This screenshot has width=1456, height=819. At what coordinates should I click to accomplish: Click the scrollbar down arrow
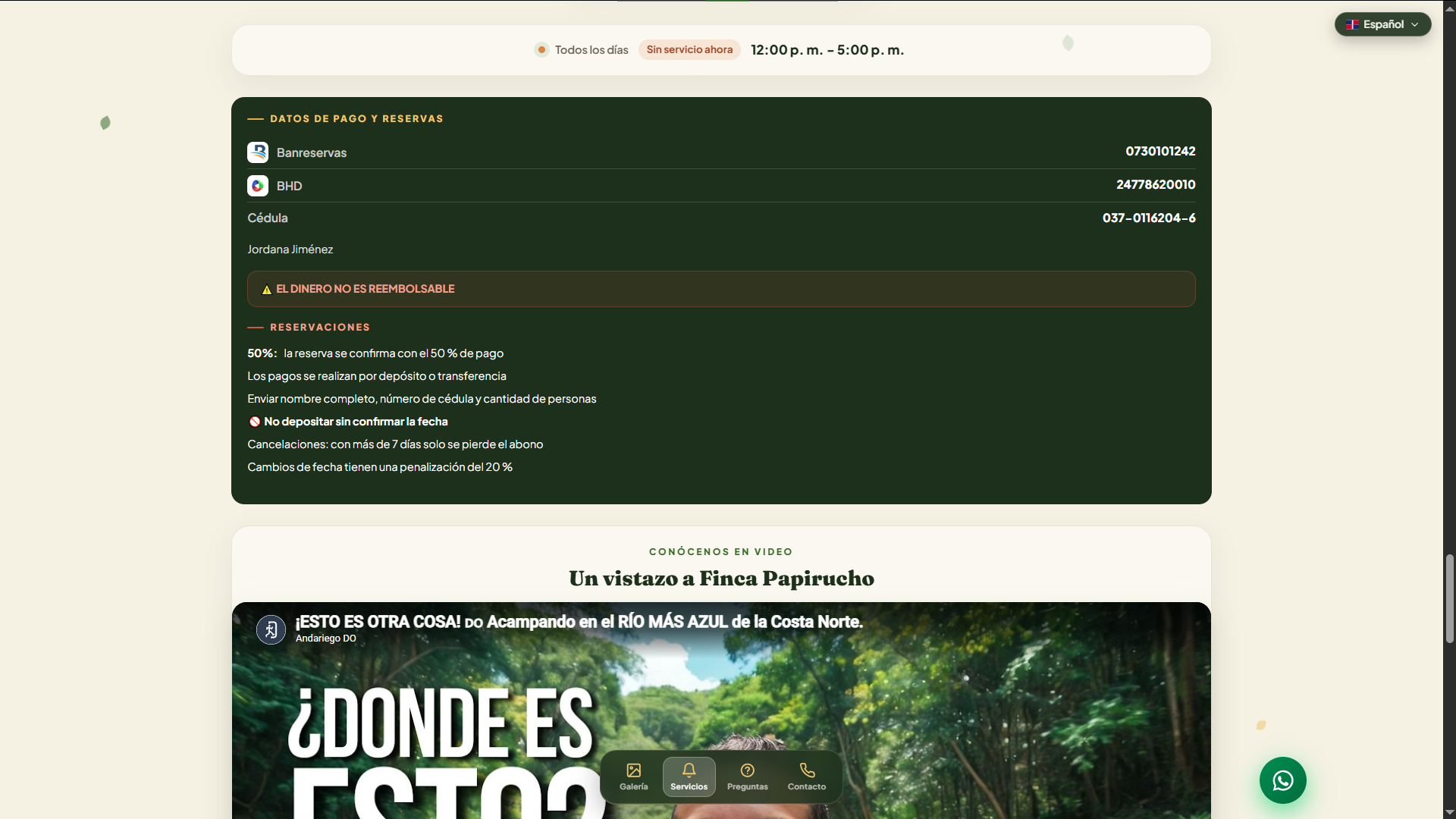click(1449, 812)
